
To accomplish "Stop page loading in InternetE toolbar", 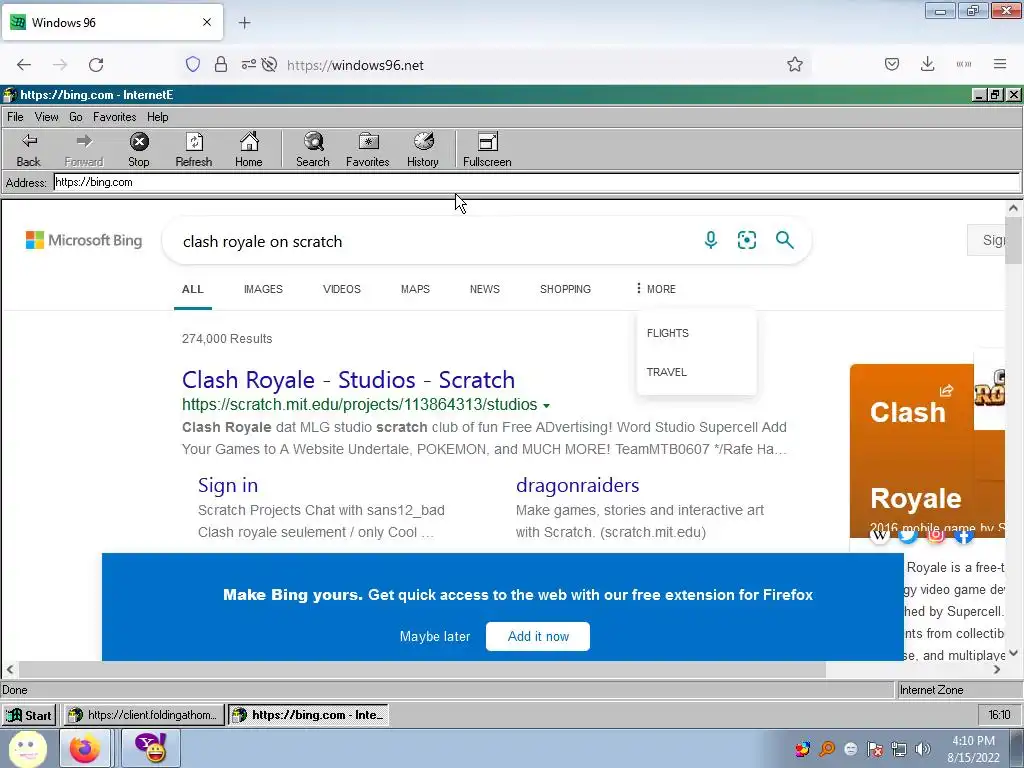I will click(138, 150).
